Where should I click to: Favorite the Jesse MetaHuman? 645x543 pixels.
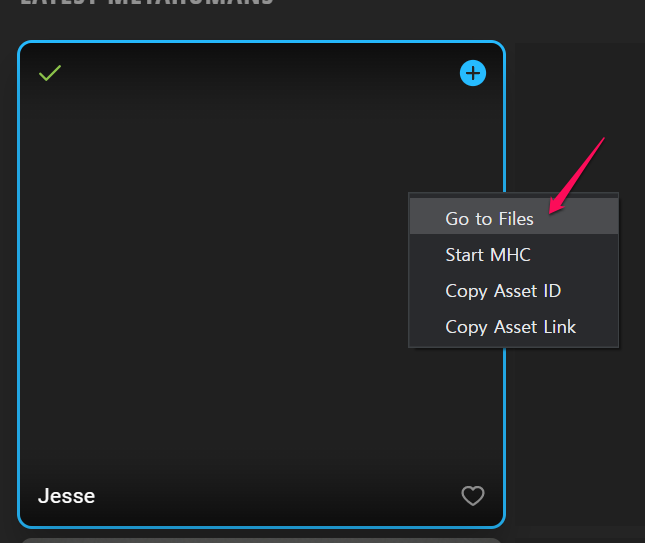click(472, 495)
